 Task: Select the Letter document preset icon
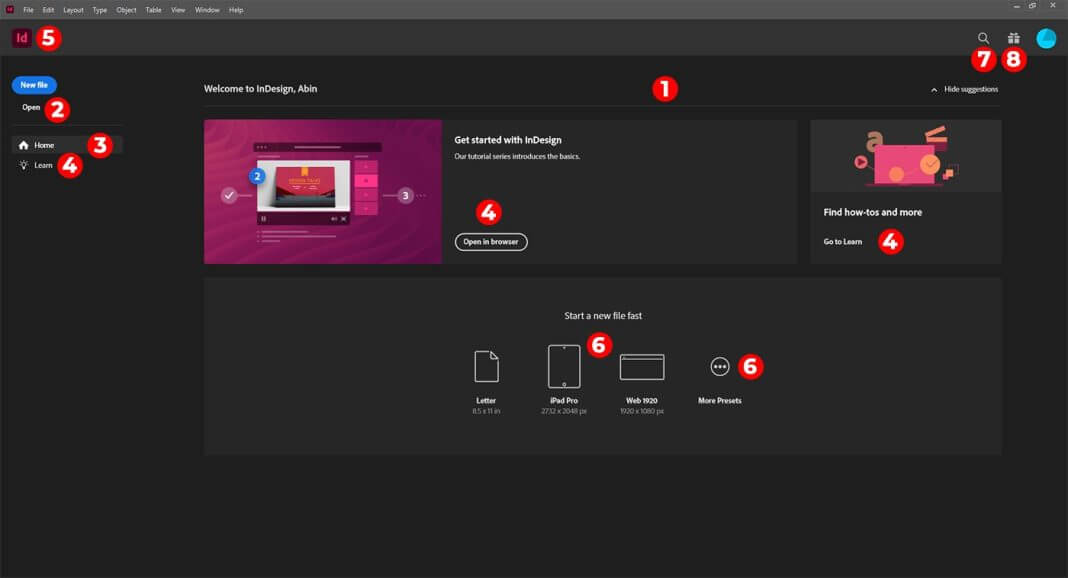(x=486, y=366)
